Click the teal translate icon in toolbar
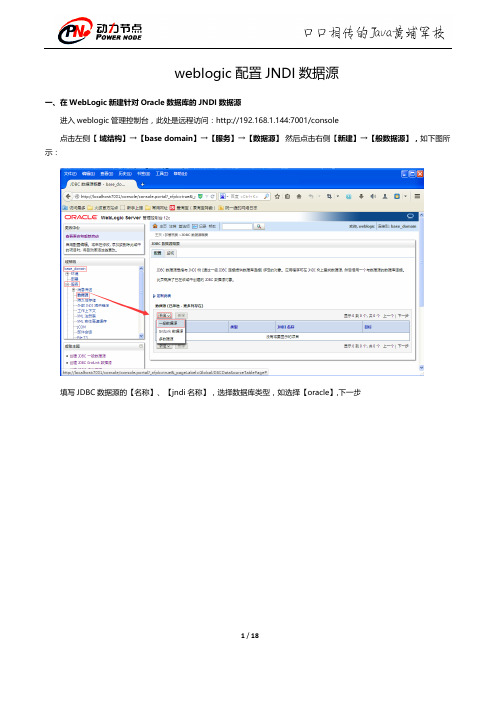496x702 pixels. 349,197
